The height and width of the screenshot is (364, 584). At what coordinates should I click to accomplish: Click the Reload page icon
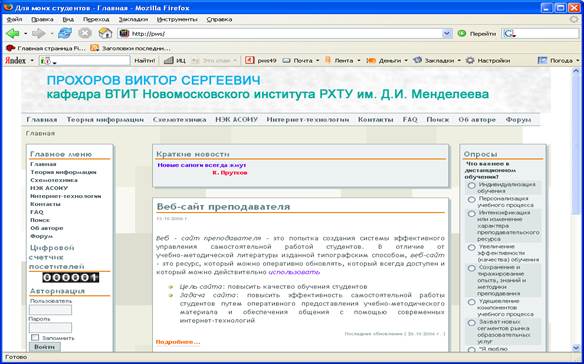(65, 34)
